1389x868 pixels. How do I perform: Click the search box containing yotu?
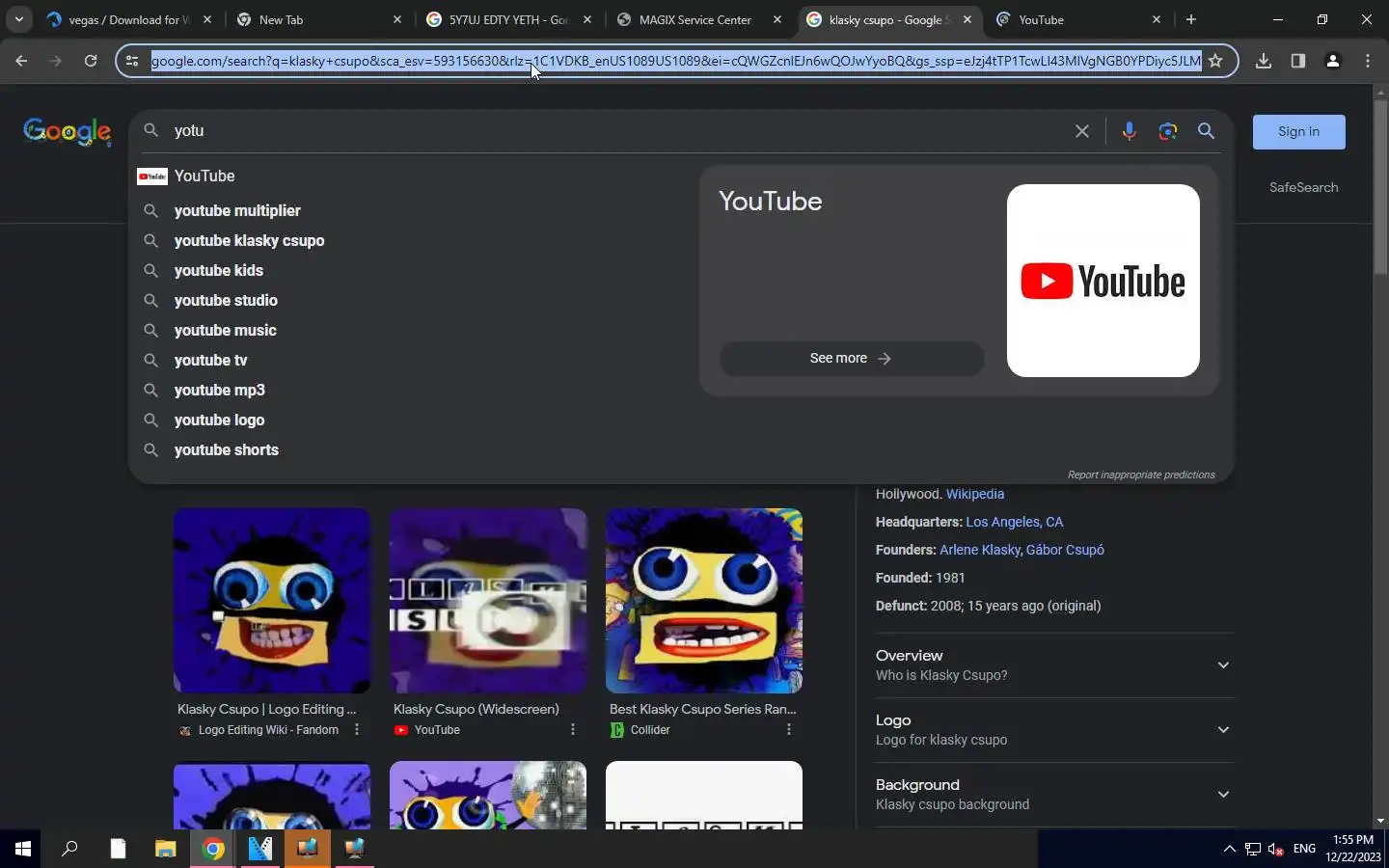617,131
